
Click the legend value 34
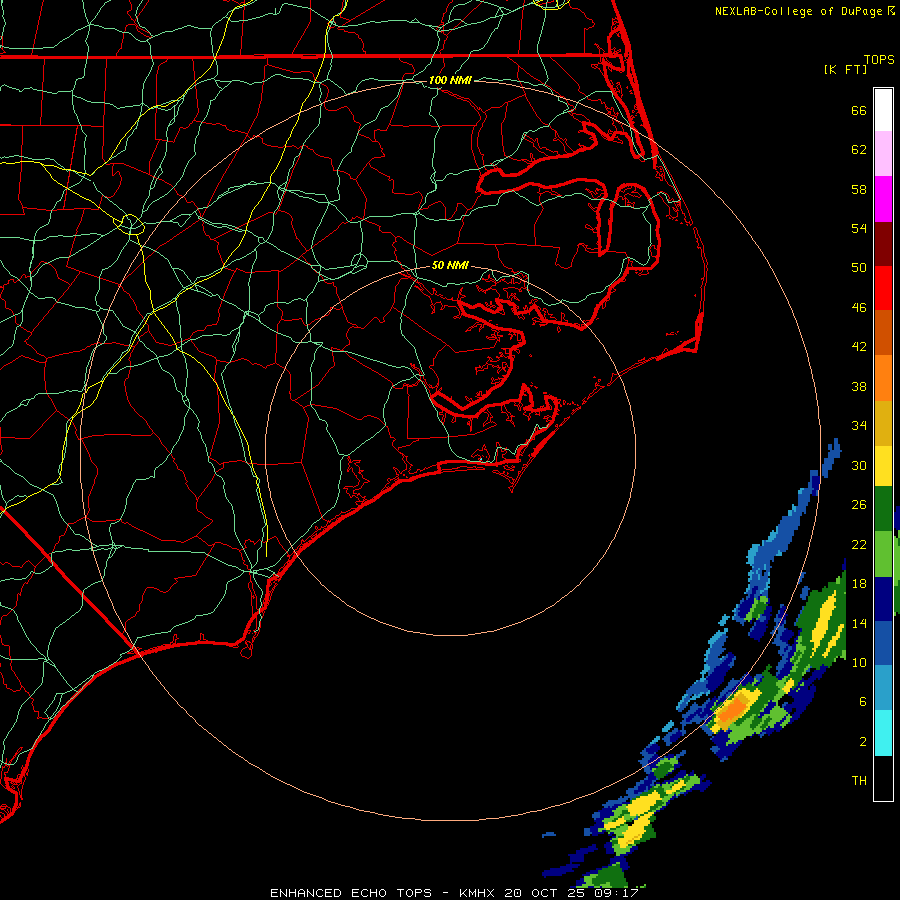click(859, 426)
